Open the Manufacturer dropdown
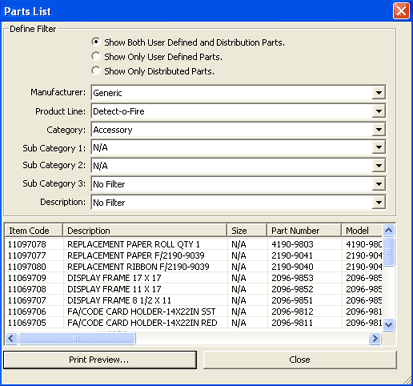This screenshot has height=386, width=413. point(379,93)
